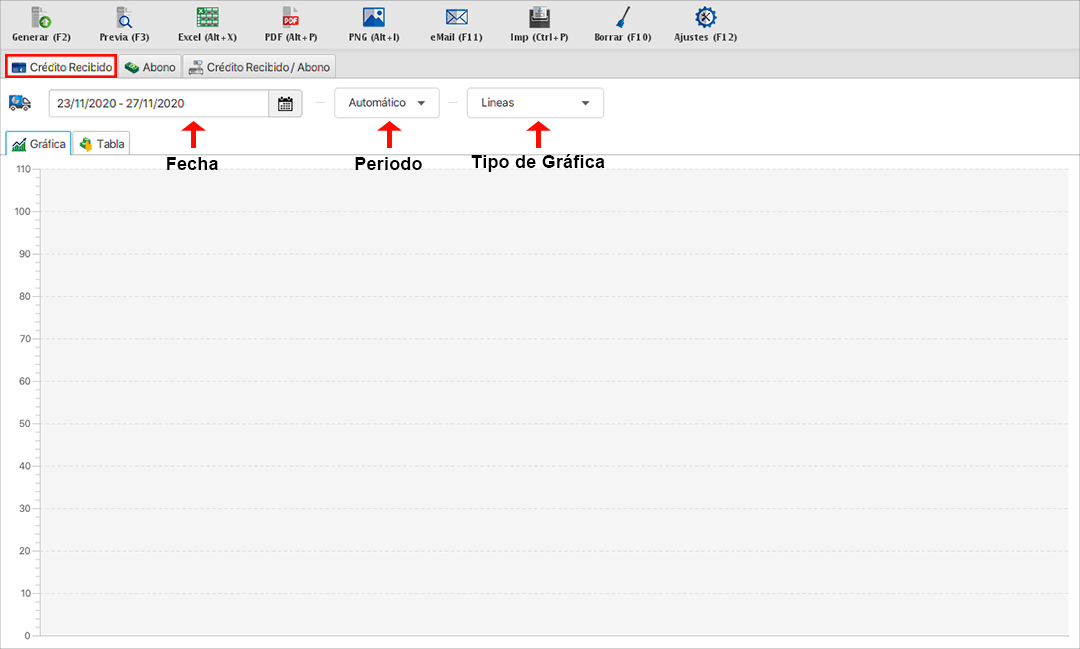
Task: Open the Crédito Recibido / Abono tab
Action: point(259,67)
